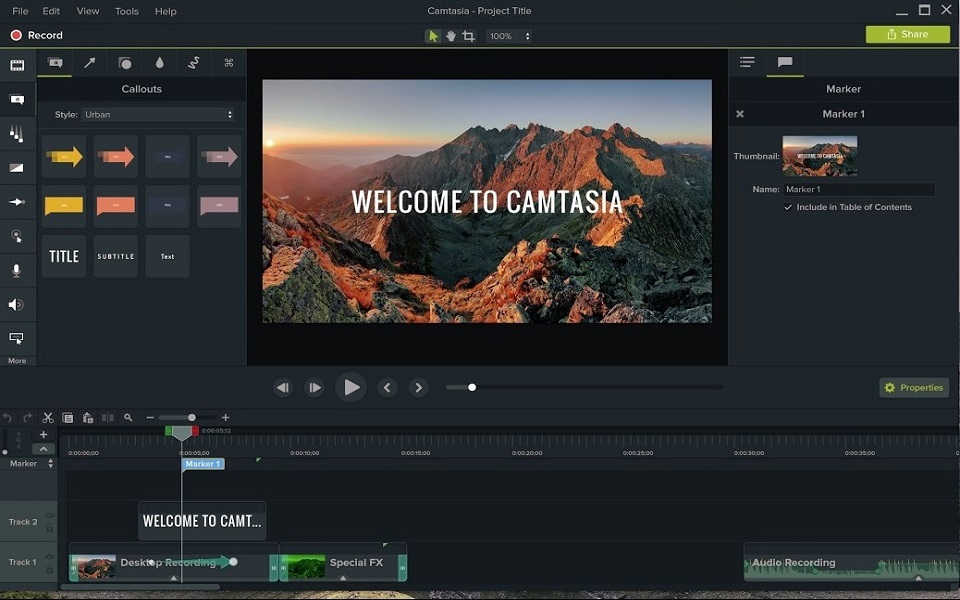
Task: Select the Keystroke Callouts command-key subtab
Action: click(x=229, y=62)
